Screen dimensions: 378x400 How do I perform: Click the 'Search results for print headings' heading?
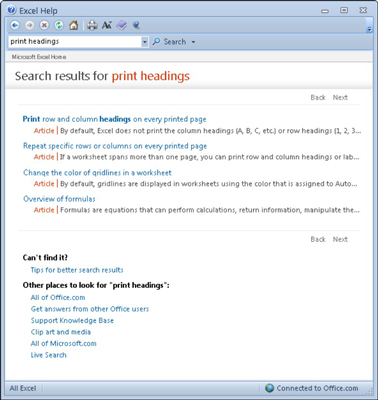click(102, 76)
